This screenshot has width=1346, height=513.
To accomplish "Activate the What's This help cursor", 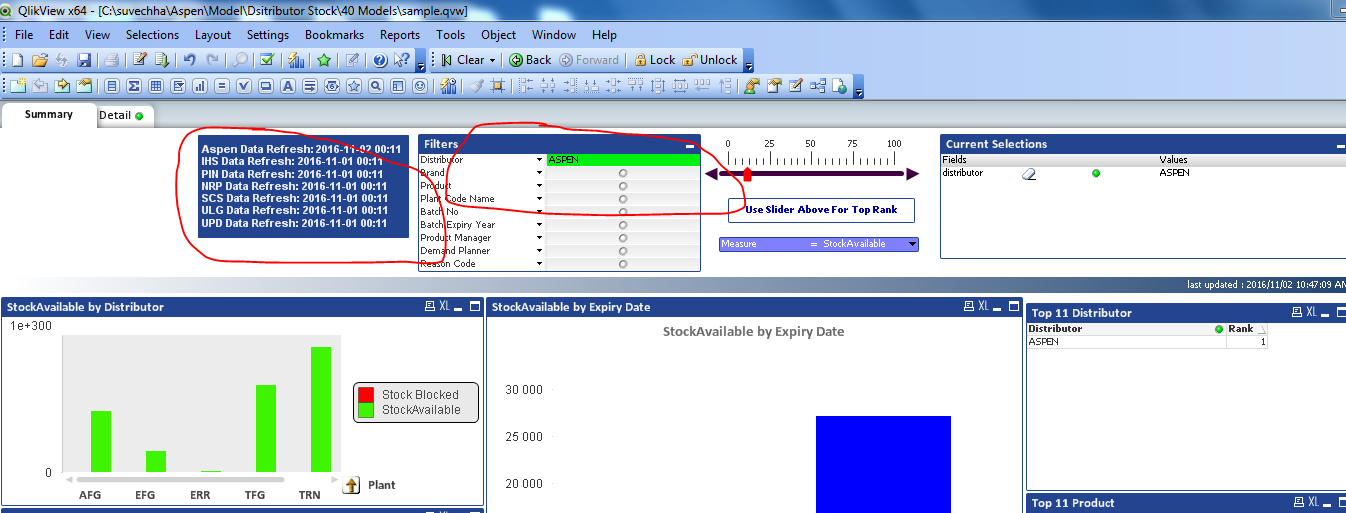I will click(402, 60).
